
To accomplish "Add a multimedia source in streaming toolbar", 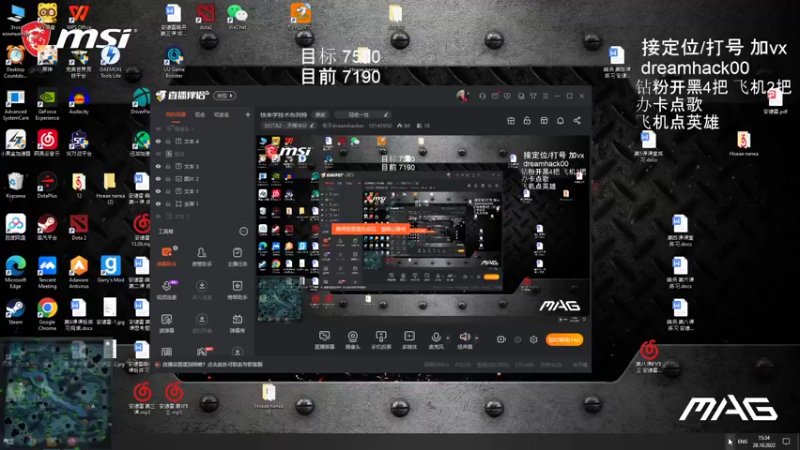I will click(x=409, y=339).
